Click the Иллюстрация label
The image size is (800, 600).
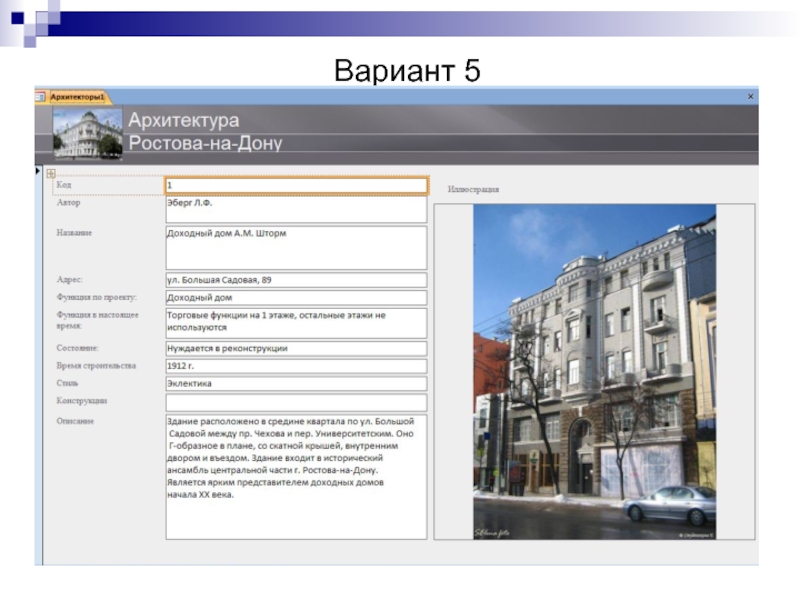[473, 189]
